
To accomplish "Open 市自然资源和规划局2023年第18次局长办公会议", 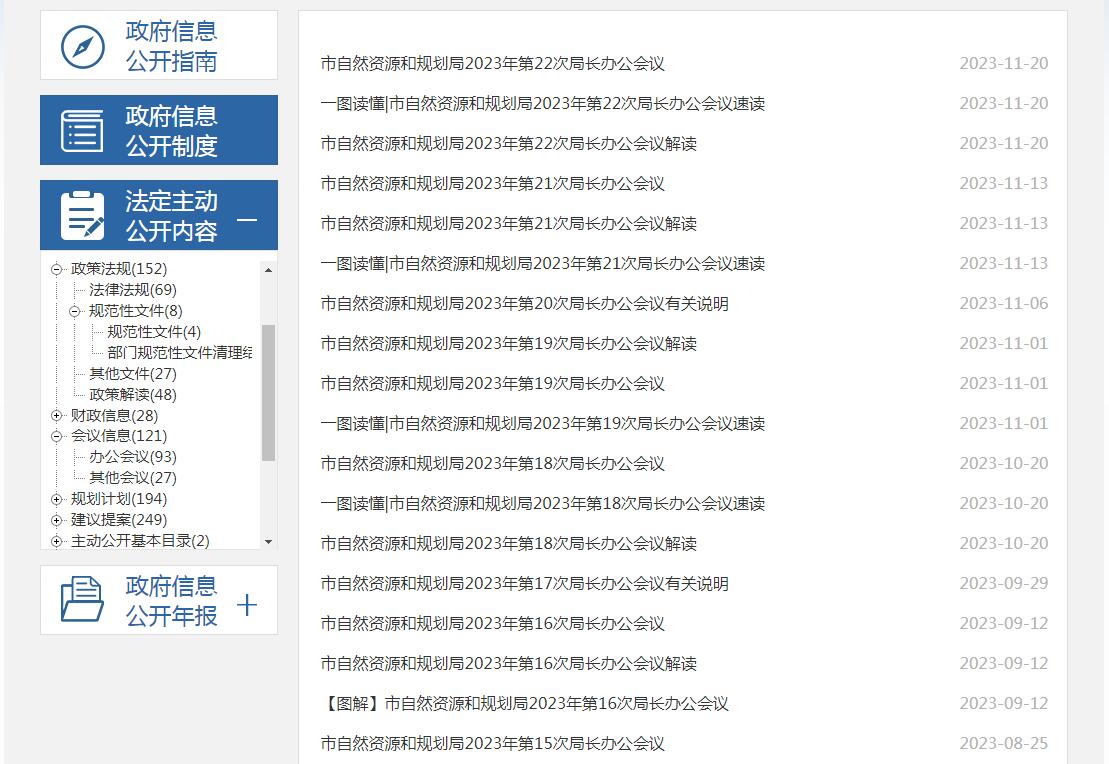I will pos(492,463).
